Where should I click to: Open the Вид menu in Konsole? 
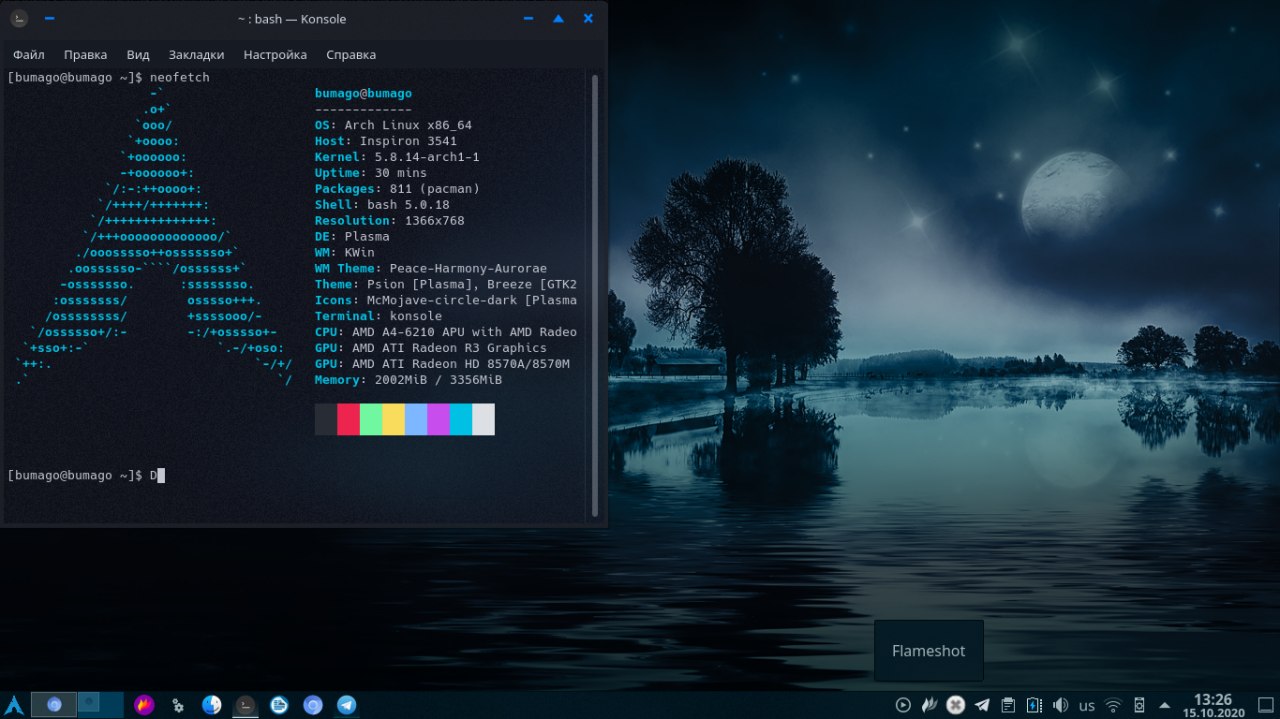pyautogui.click(x=138, y=55)
